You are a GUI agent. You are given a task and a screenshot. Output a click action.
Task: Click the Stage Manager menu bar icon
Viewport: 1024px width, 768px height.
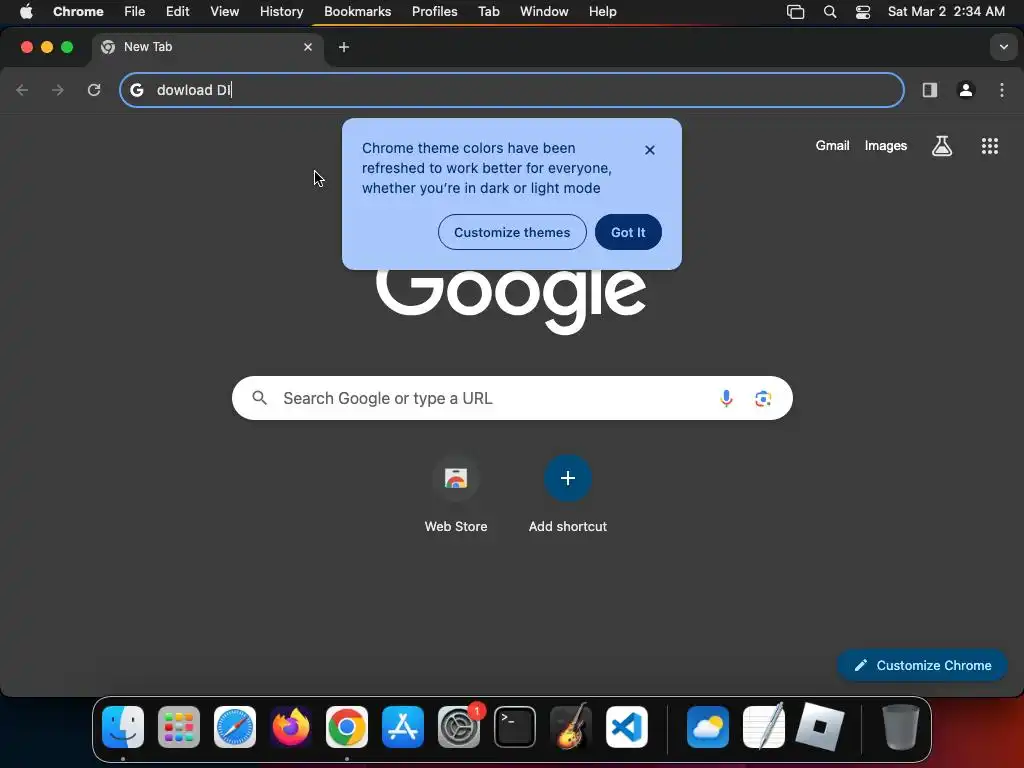(795, 12)
